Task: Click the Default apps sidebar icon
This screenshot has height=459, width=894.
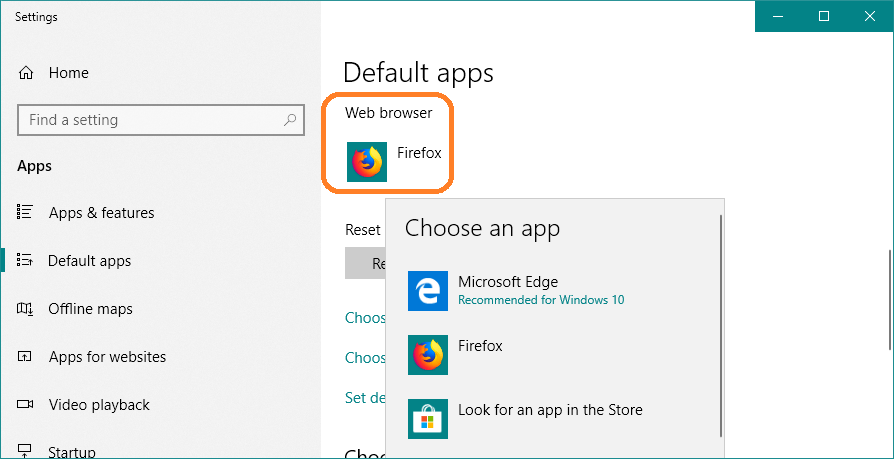Action: 25,261
